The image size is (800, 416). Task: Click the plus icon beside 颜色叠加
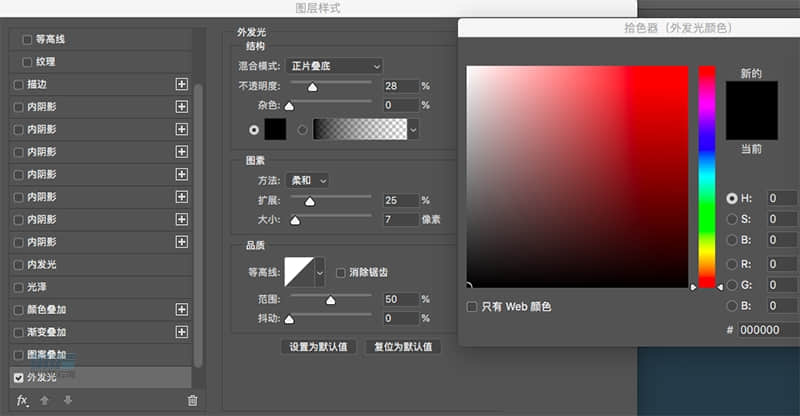point(182,309)
